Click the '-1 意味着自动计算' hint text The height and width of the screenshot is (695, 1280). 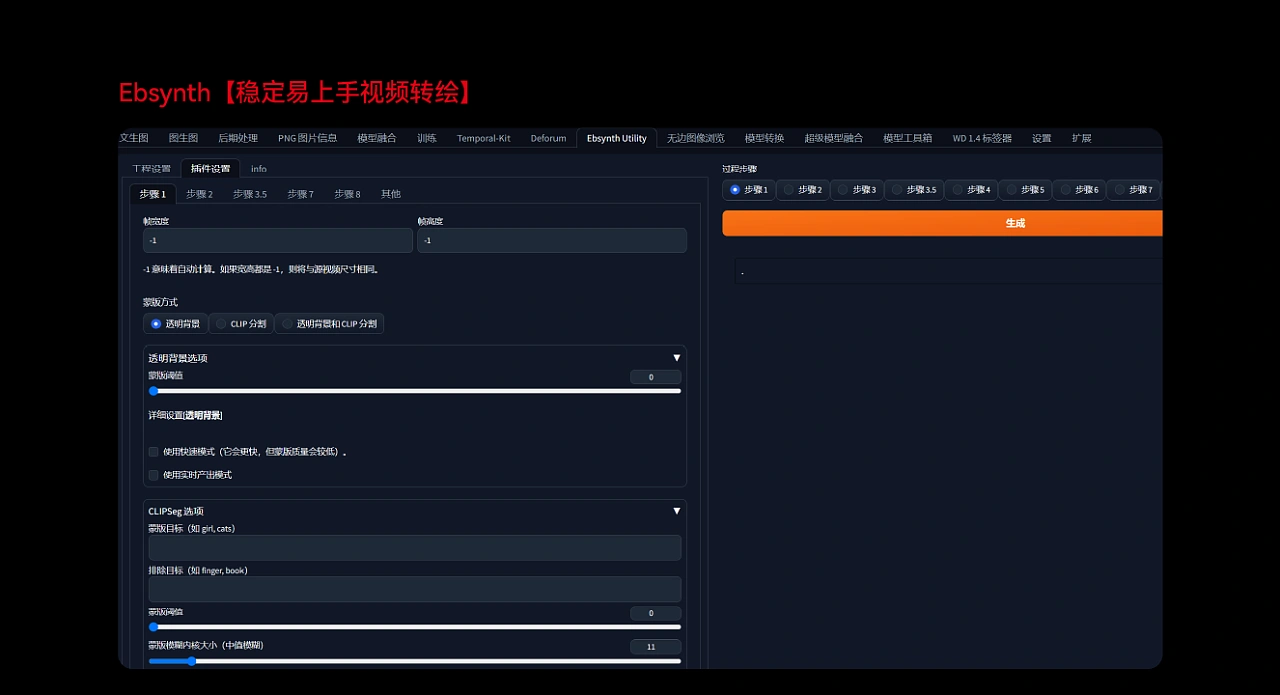[x=261, y=269]
